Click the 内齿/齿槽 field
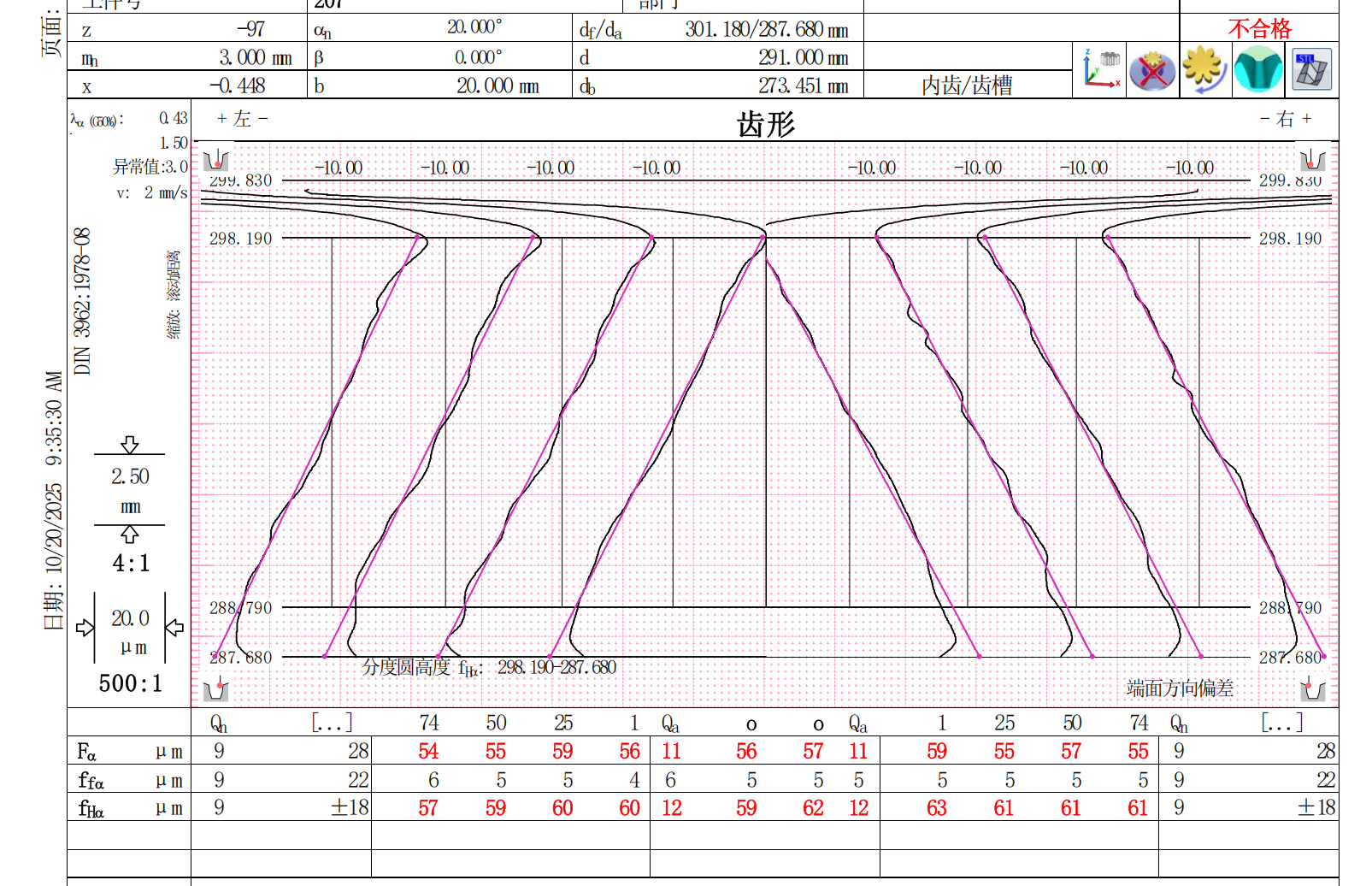This screenshot has width=1372, height=886. (967, 86)
